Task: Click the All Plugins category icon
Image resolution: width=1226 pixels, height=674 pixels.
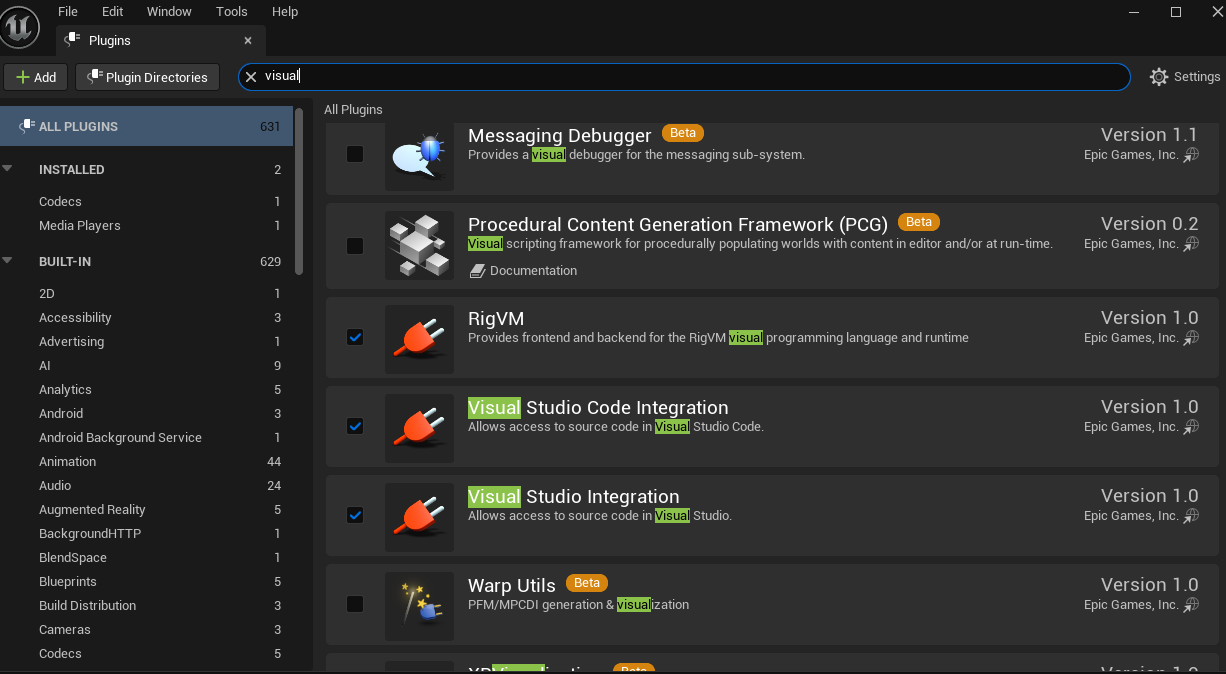Action: 27,126
